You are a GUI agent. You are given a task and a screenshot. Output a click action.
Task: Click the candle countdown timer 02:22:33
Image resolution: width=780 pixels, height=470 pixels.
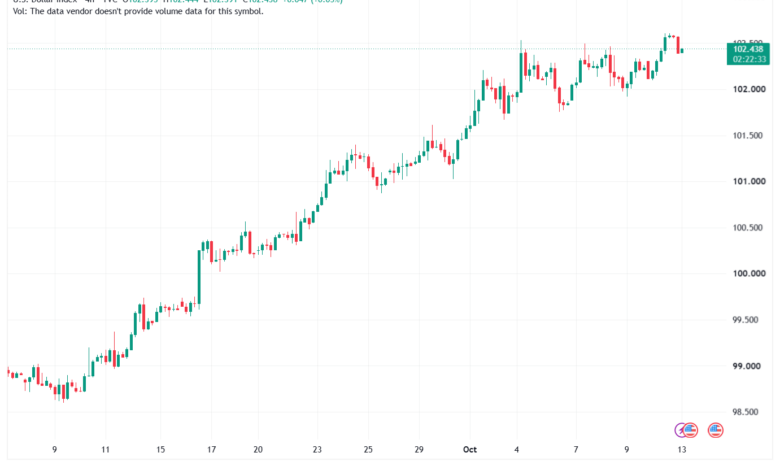click(749, 59)
